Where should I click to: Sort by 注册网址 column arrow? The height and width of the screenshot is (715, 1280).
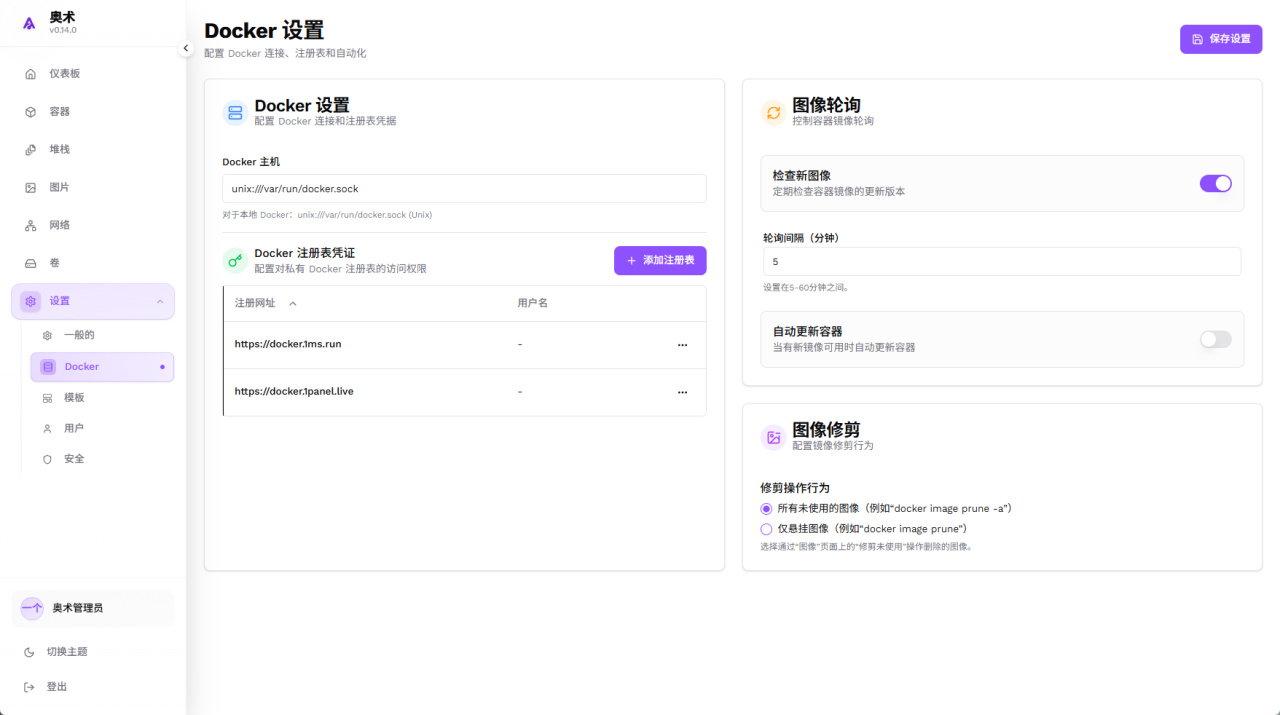(293, 303)
